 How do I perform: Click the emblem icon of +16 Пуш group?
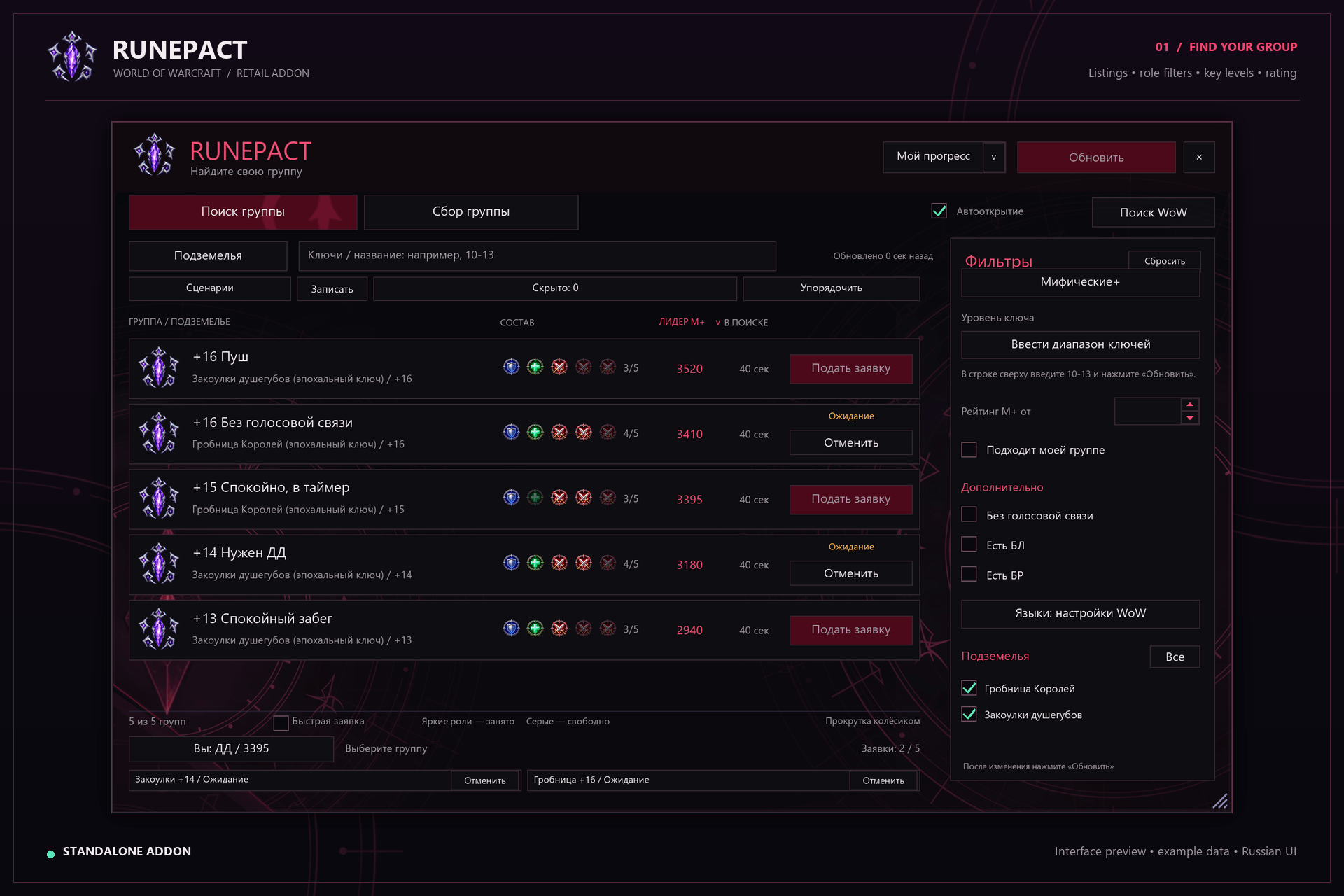(x=160, y=368)
